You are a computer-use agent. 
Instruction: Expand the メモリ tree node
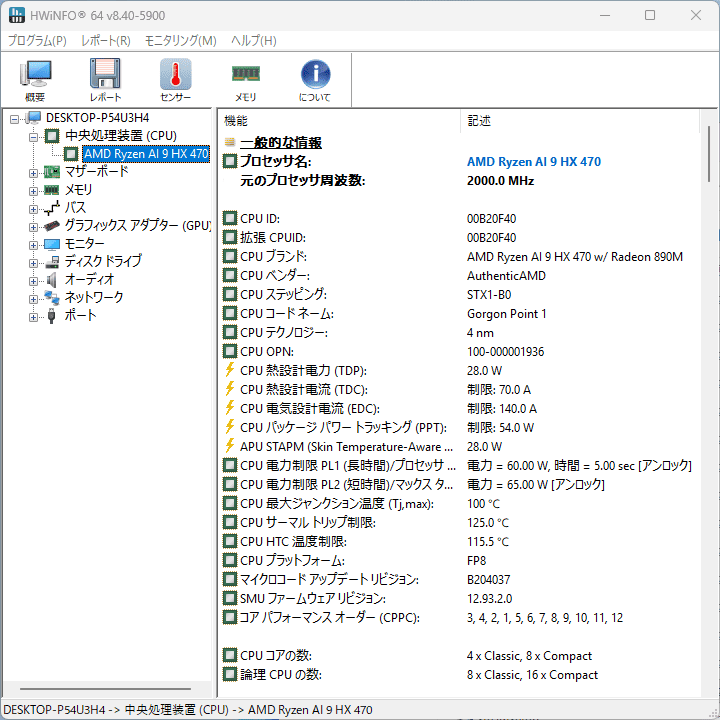[x=33, y=190]
